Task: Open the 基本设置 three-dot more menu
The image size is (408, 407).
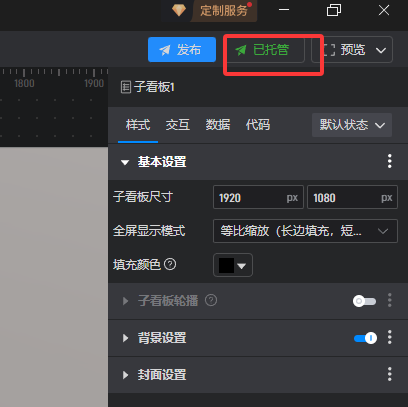Action: click(x=390, y=162)
